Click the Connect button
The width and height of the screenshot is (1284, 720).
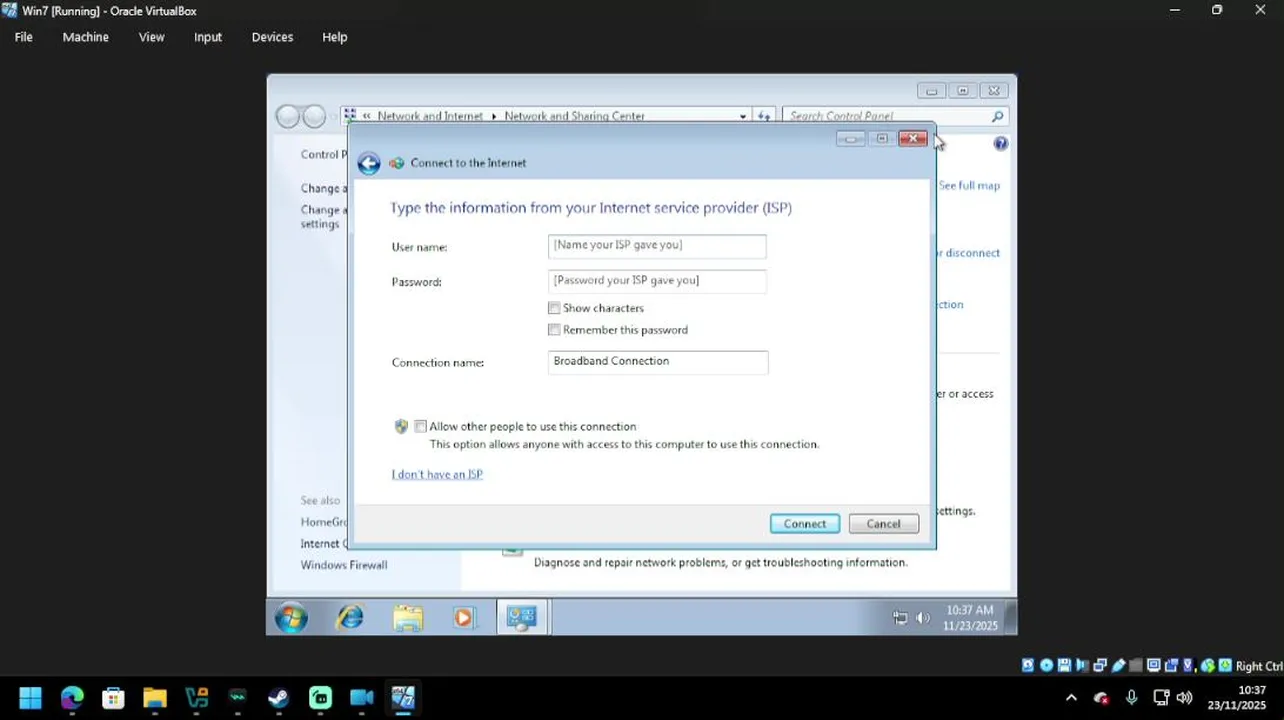click(x=805, y=524)
